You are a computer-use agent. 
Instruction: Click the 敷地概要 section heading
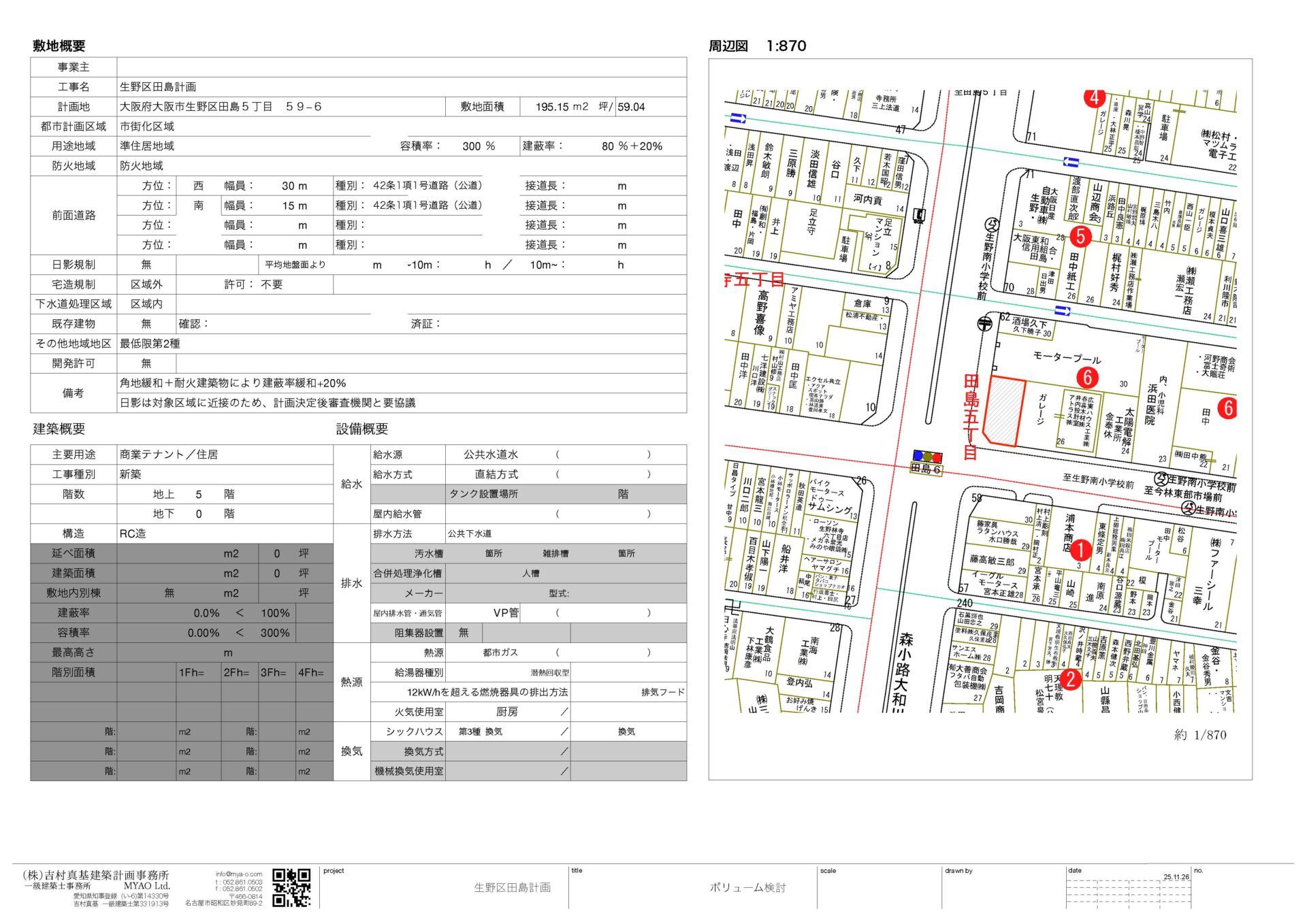[x=59, y=46]
